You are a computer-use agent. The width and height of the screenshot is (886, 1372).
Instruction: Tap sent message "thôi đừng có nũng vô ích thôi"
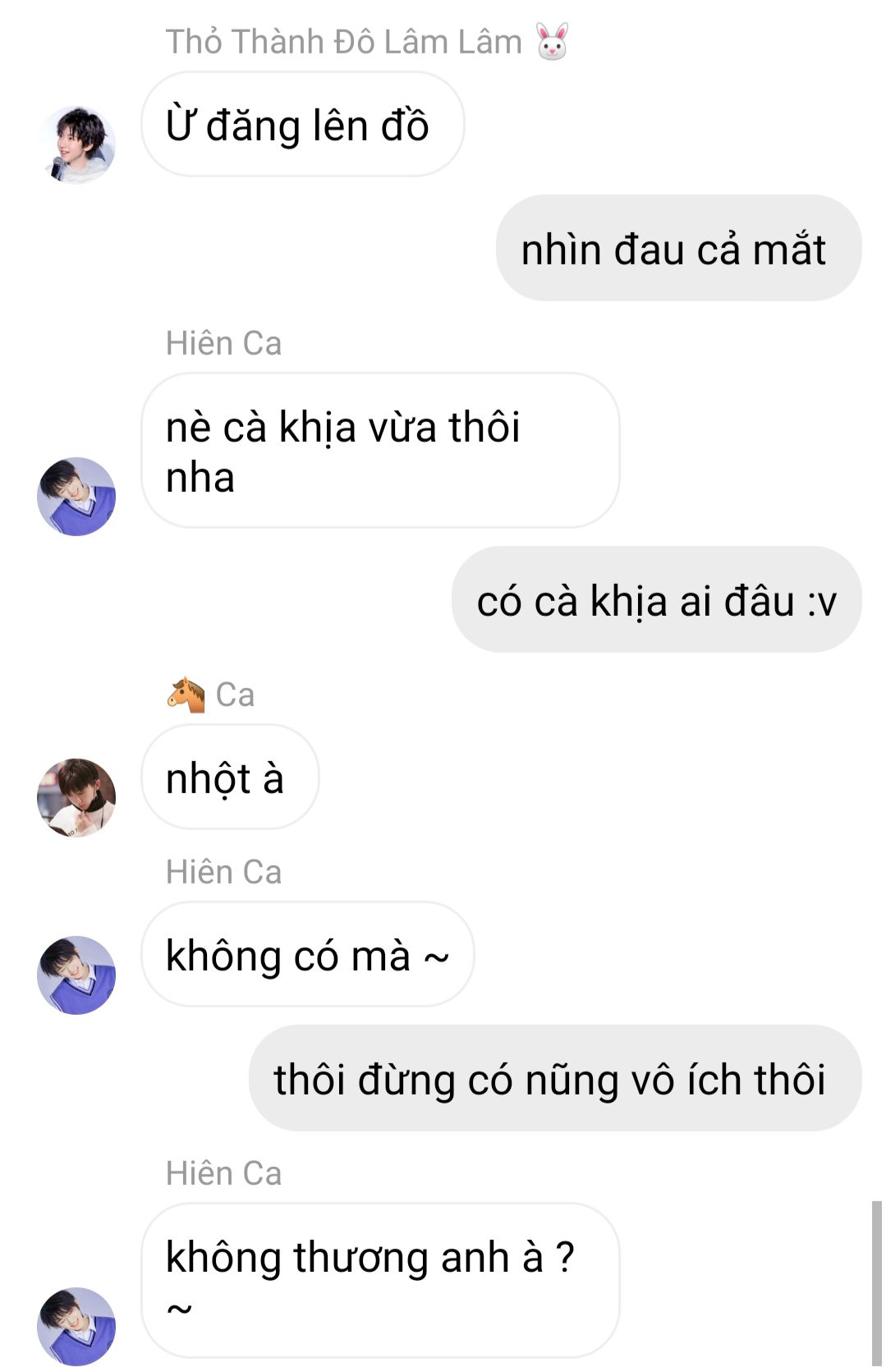coord(555,1078)
